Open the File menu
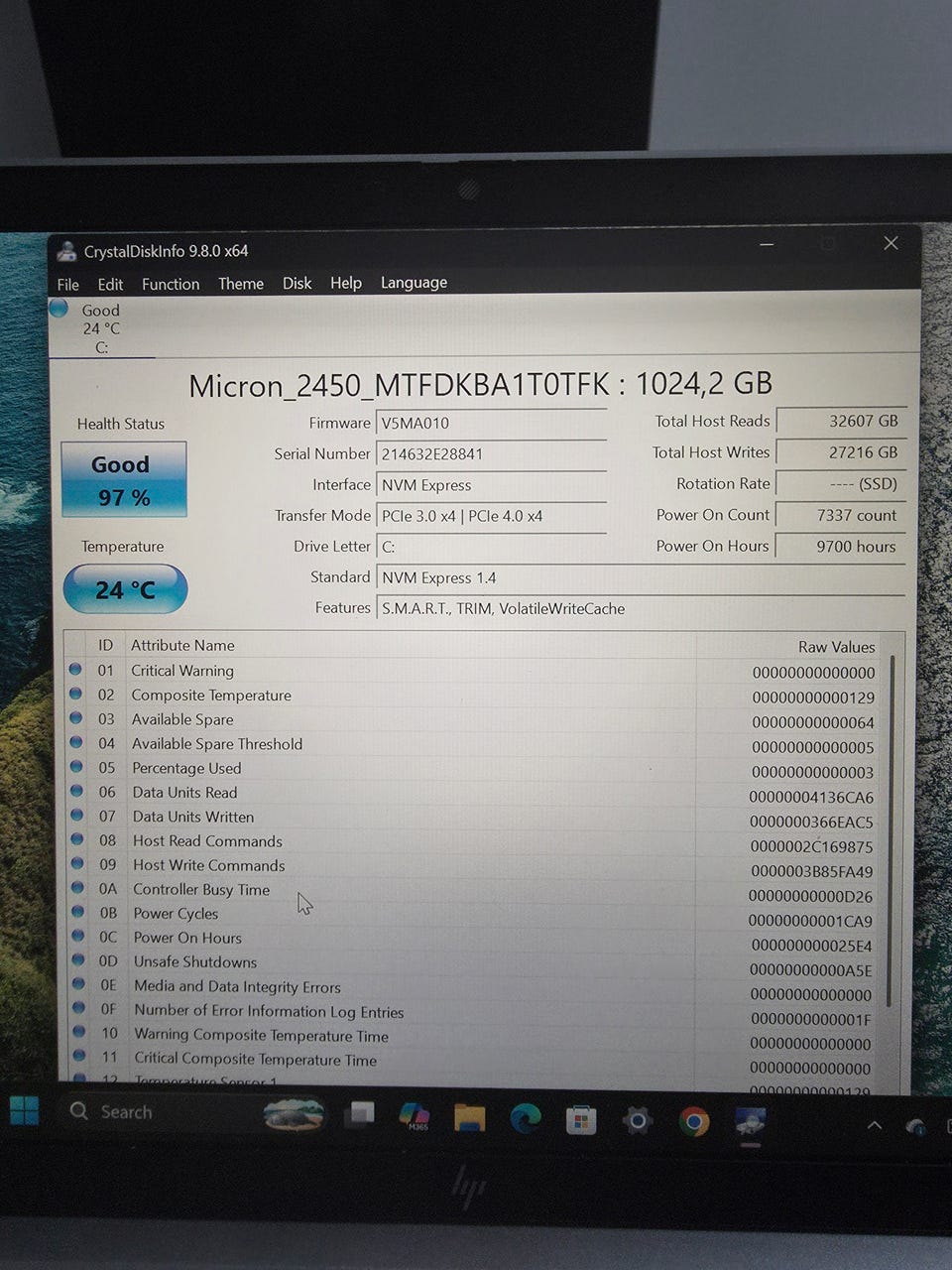Image resolution: width=952 pixels, height=1270 pixels. [68, 284]
